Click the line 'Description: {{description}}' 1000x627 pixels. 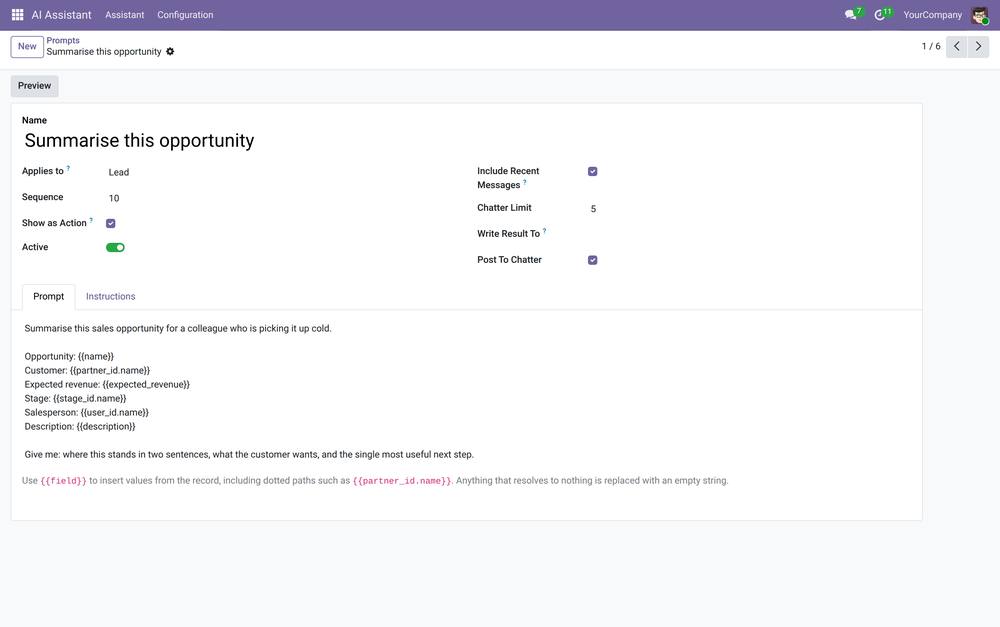click(80, 427)
